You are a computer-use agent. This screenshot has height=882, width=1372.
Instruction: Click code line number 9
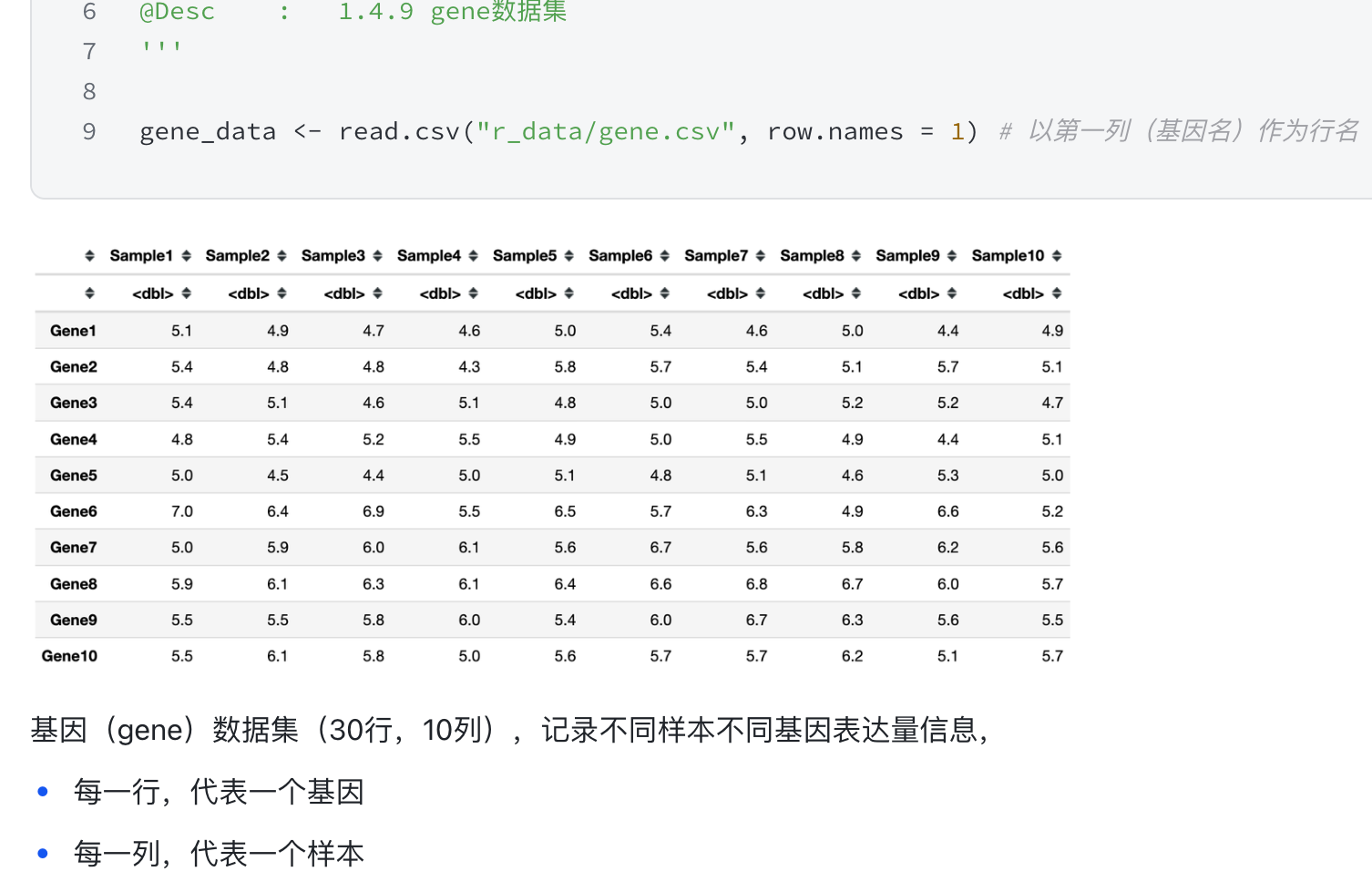click(x=89, y=132)
